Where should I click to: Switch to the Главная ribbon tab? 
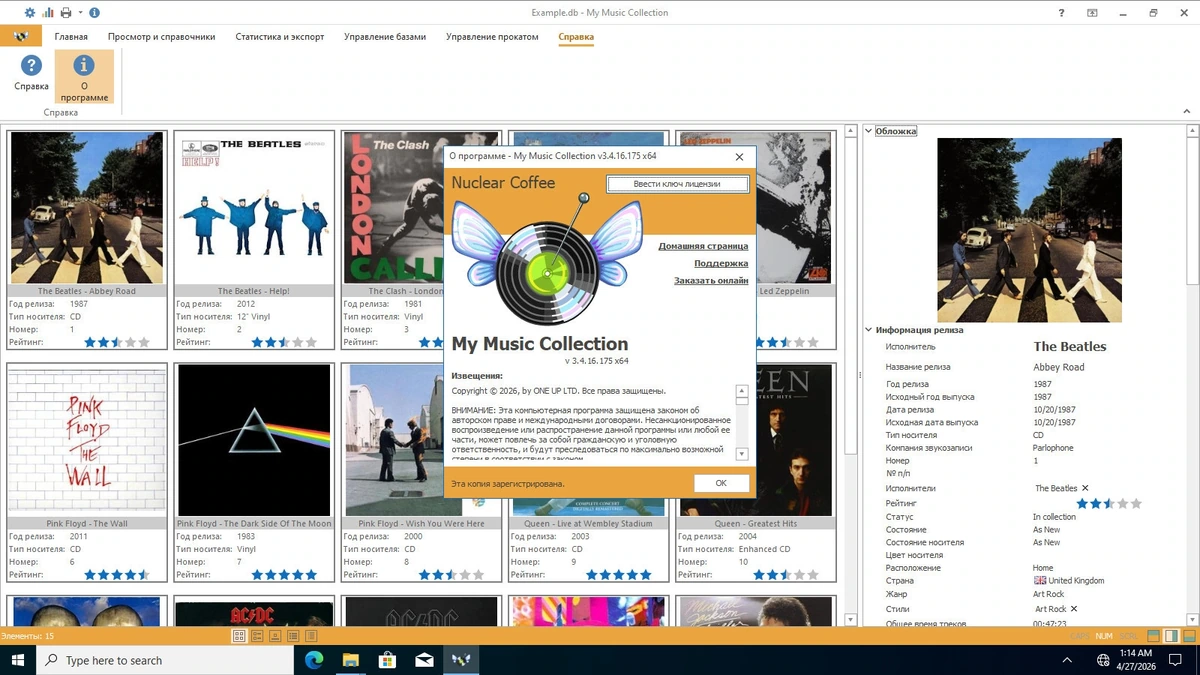coord(71,37)
